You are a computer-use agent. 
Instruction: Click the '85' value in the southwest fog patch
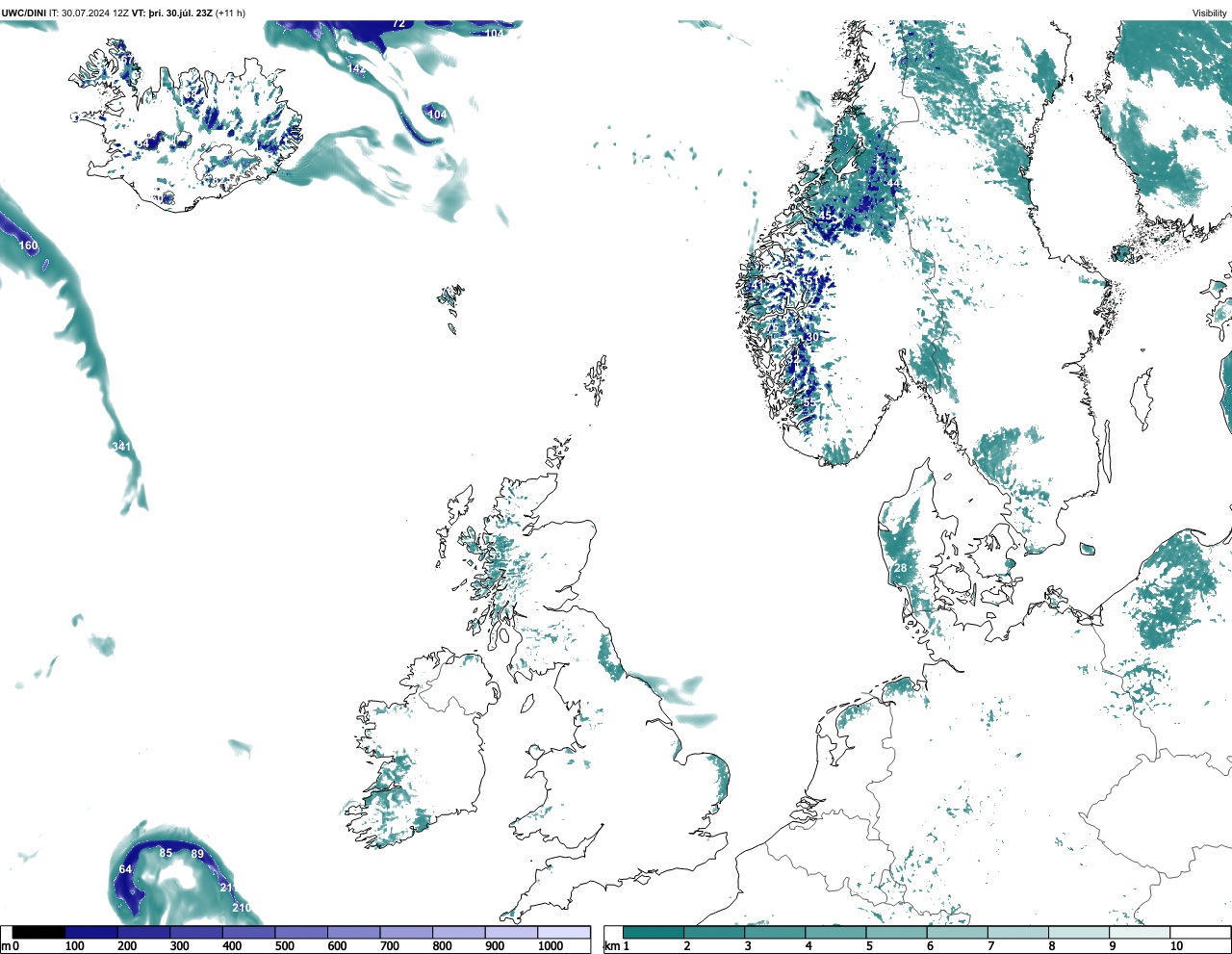point(166,853)
